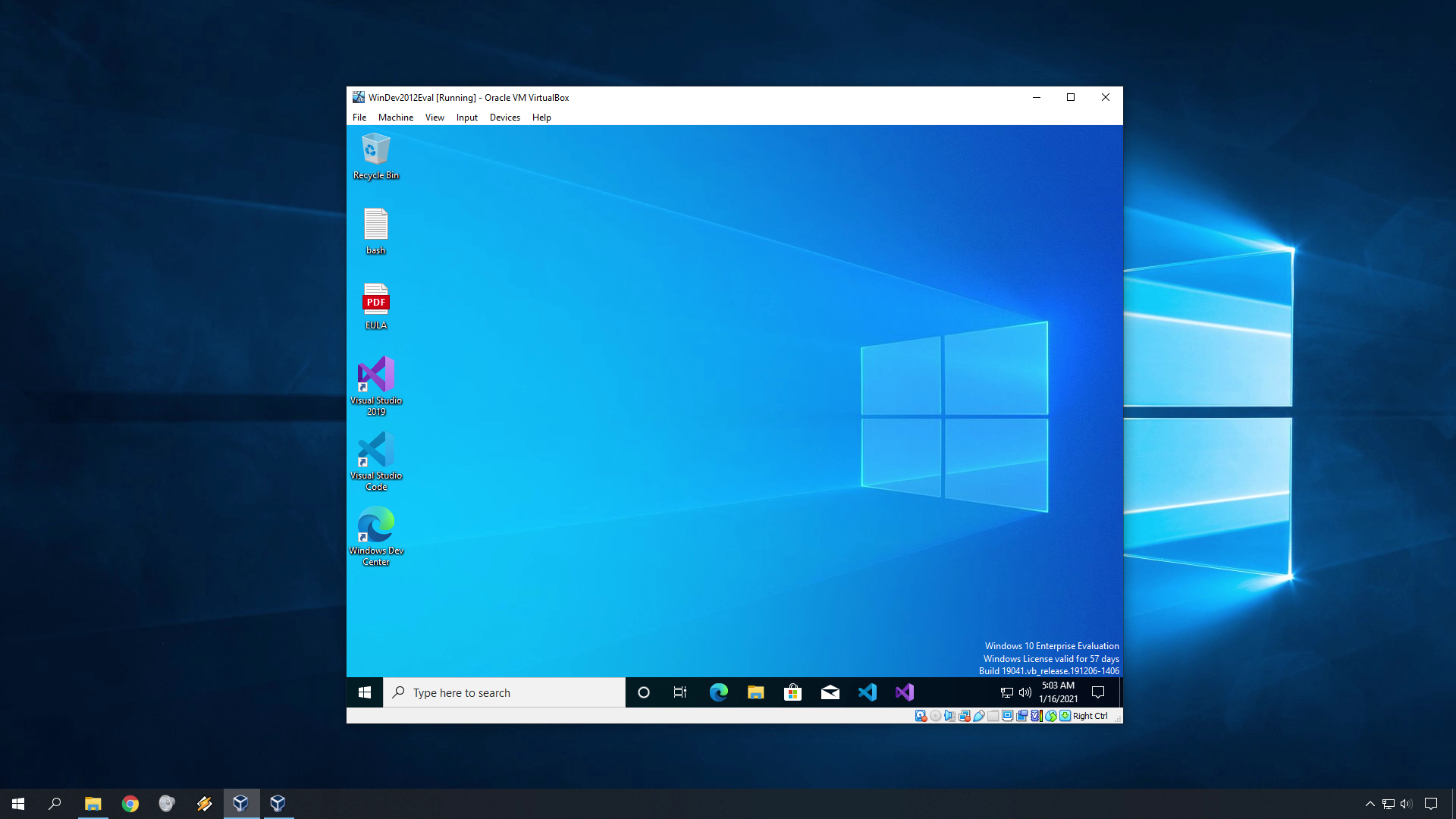
Task: Click the VirtualBox View menu
Action: pos(434,117)
